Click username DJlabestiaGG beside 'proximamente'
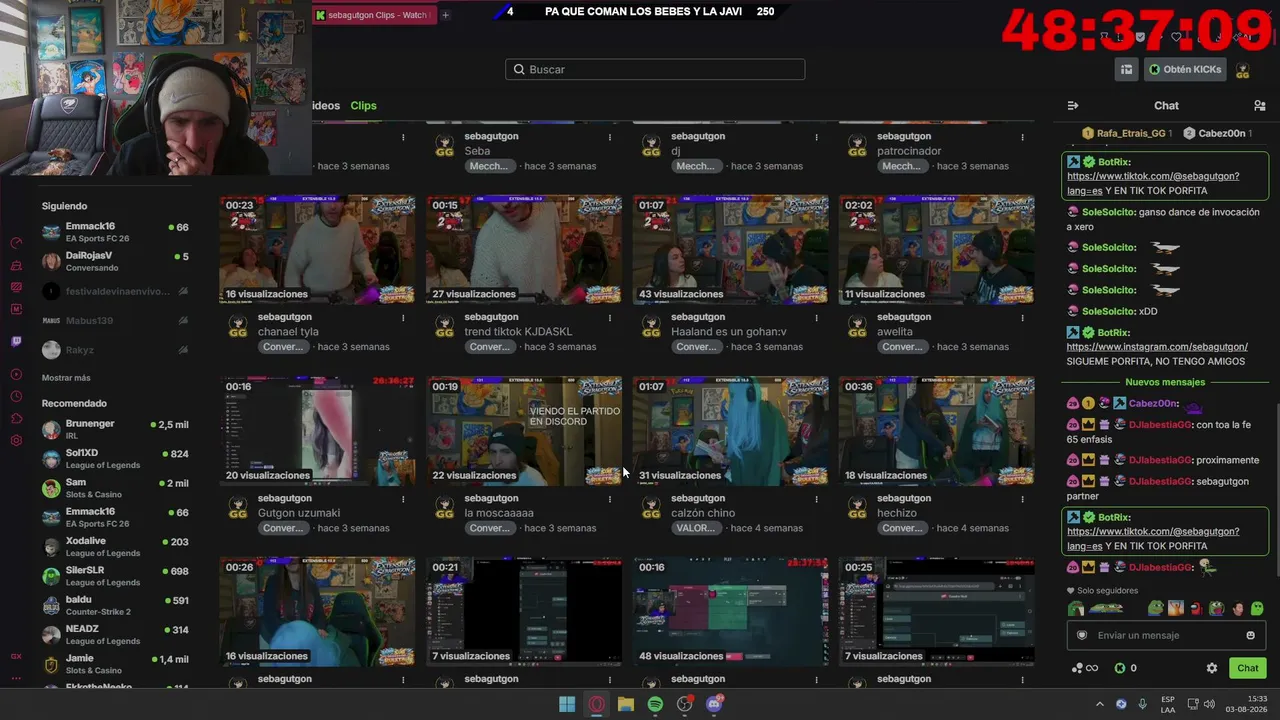Screen dimensions: 1280x720 click(x=1160, y=460)
